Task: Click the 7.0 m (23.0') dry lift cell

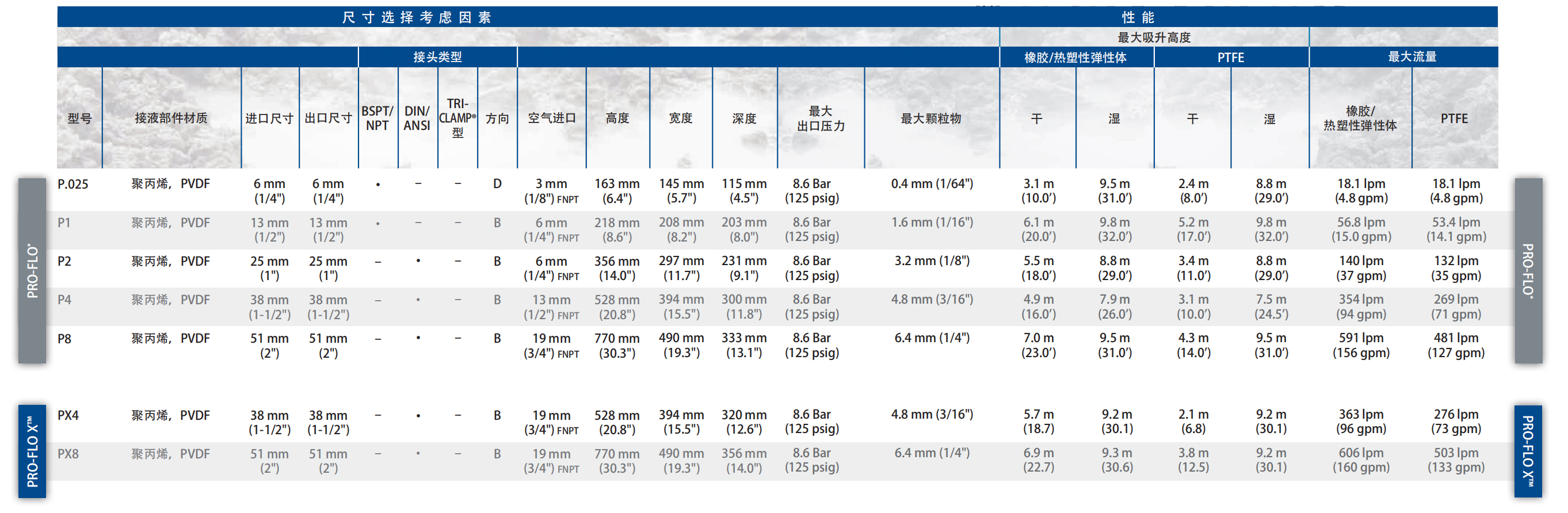Action: click(1039, 345)
